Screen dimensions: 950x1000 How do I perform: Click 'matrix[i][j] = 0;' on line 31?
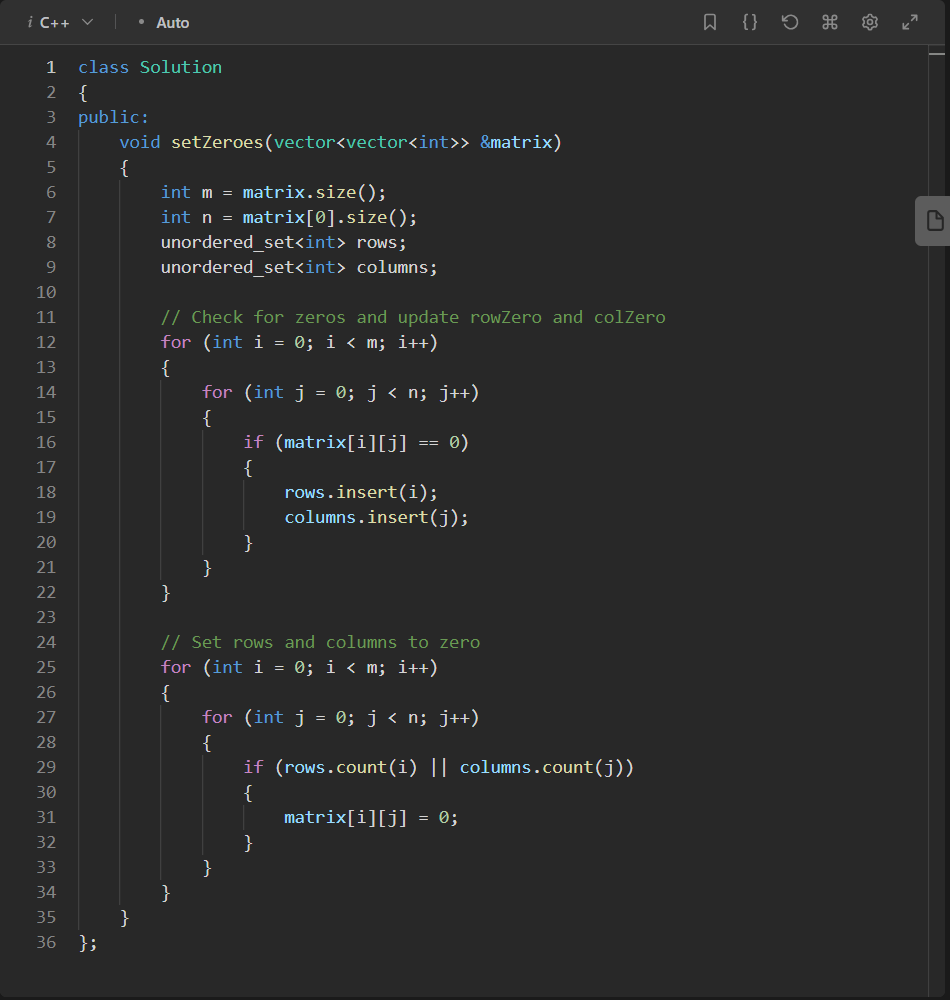(x=371, y=818)
